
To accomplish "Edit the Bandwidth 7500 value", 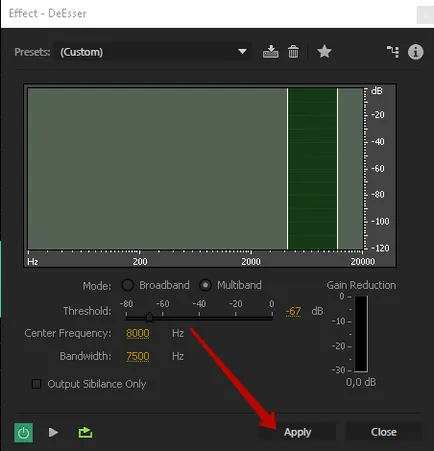I will 138,356.
